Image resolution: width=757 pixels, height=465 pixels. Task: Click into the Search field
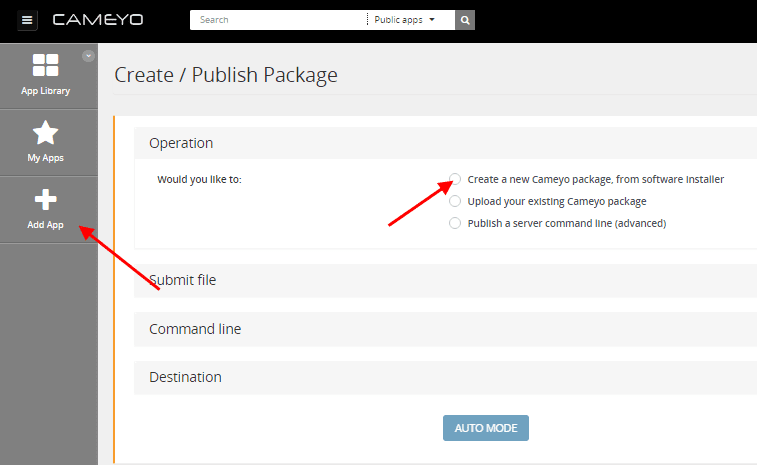279,20
